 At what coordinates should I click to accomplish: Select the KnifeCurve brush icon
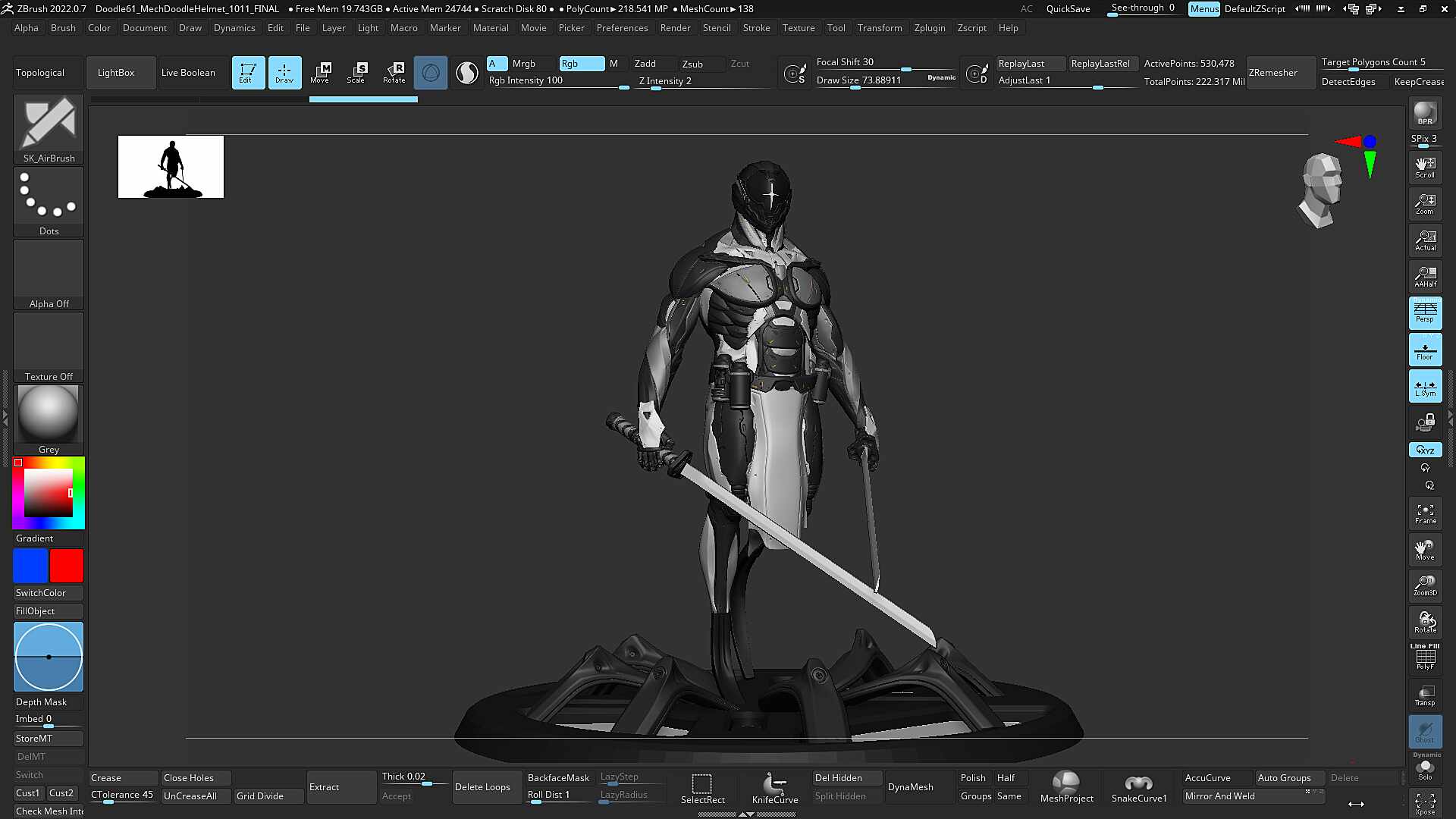(x=774, y=787)
